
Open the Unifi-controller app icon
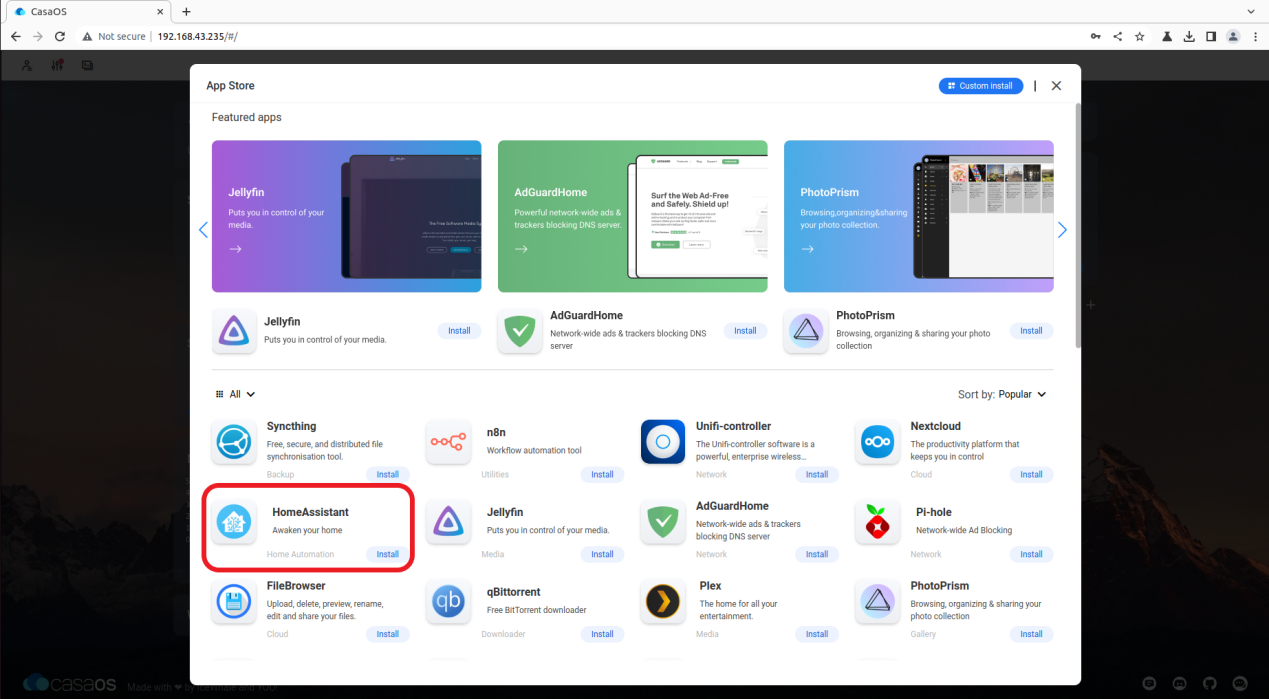pos(663,442)
